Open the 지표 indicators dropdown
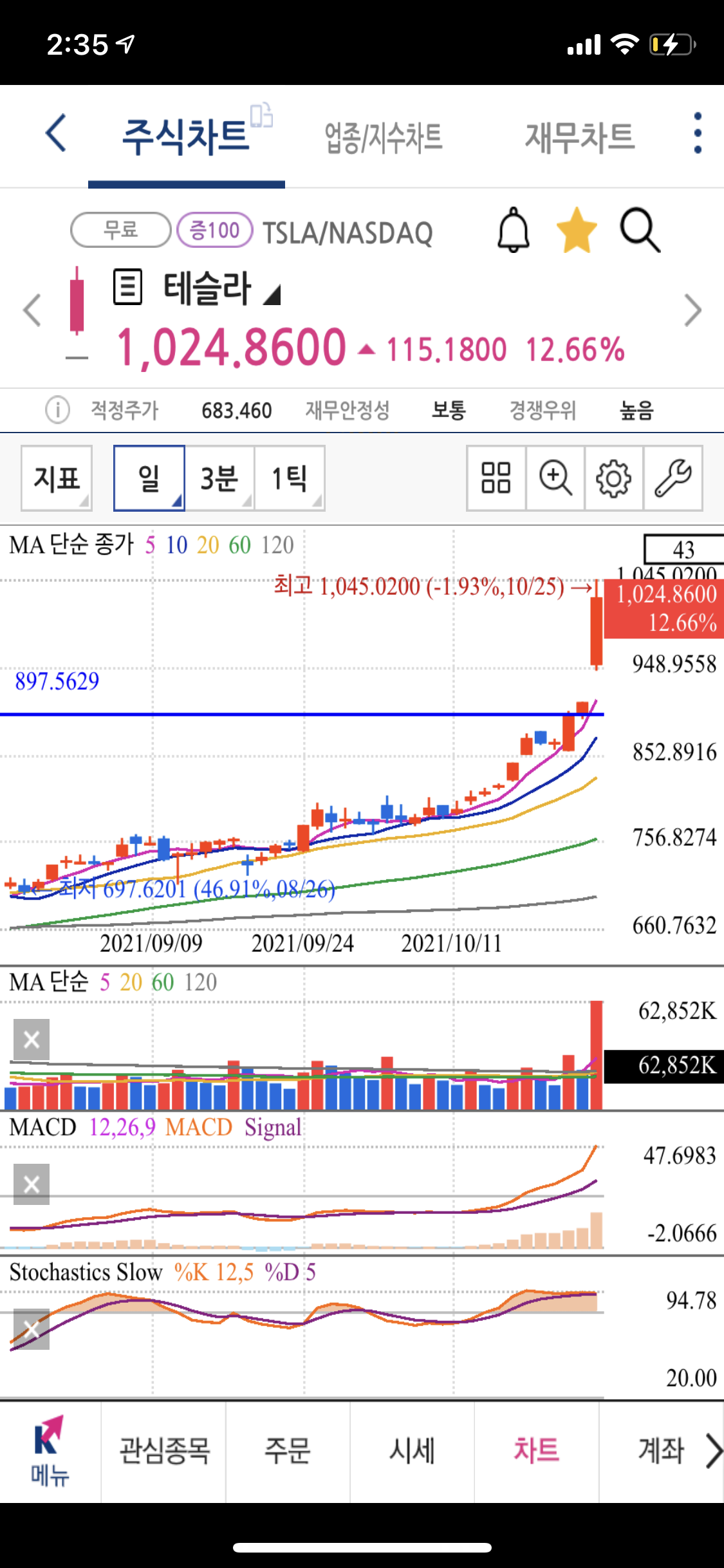The width and height of the screenshot is (724, 1568). (57, 478)
